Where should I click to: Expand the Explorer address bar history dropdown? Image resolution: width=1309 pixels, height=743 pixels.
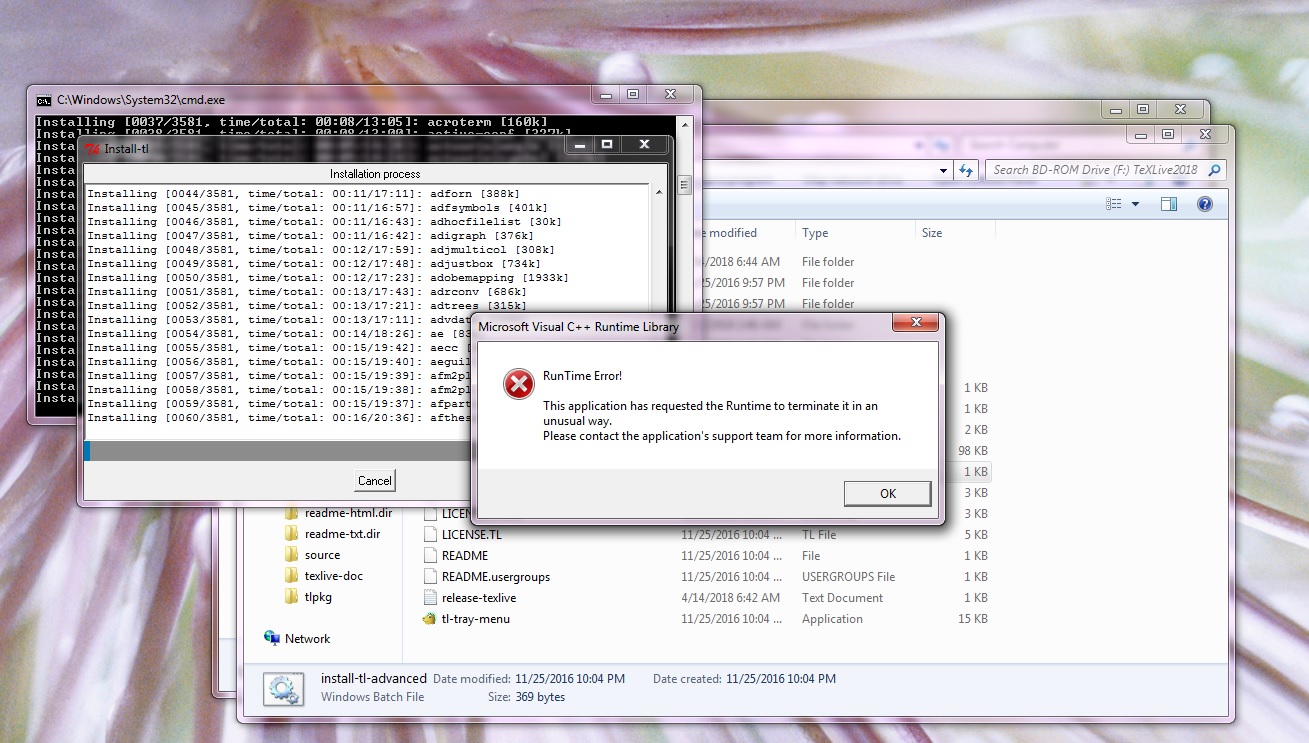pos(944,170)
